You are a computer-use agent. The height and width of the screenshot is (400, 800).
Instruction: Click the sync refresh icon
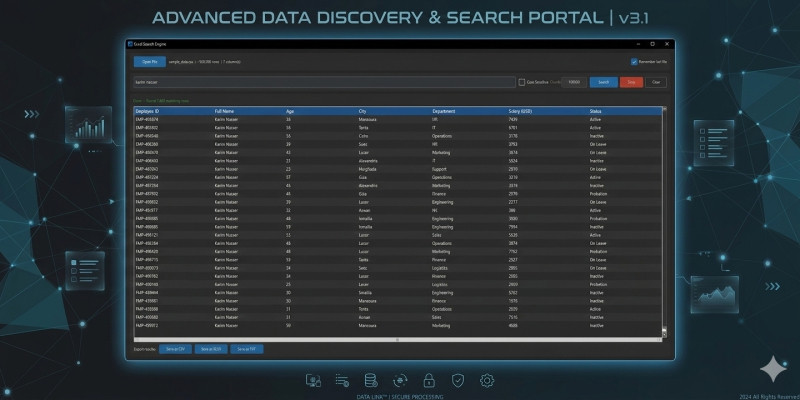click(400, 380)
